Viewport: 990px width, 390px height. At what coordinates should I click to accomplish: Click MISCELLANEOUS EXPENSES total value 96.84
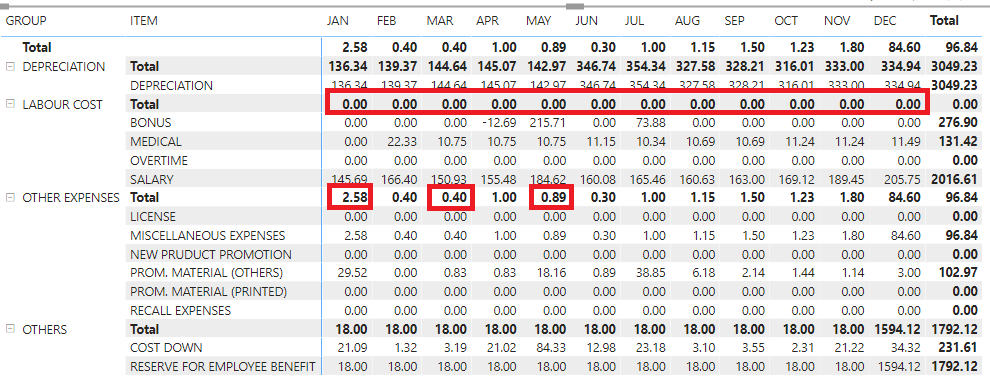[x=963, y=235]
